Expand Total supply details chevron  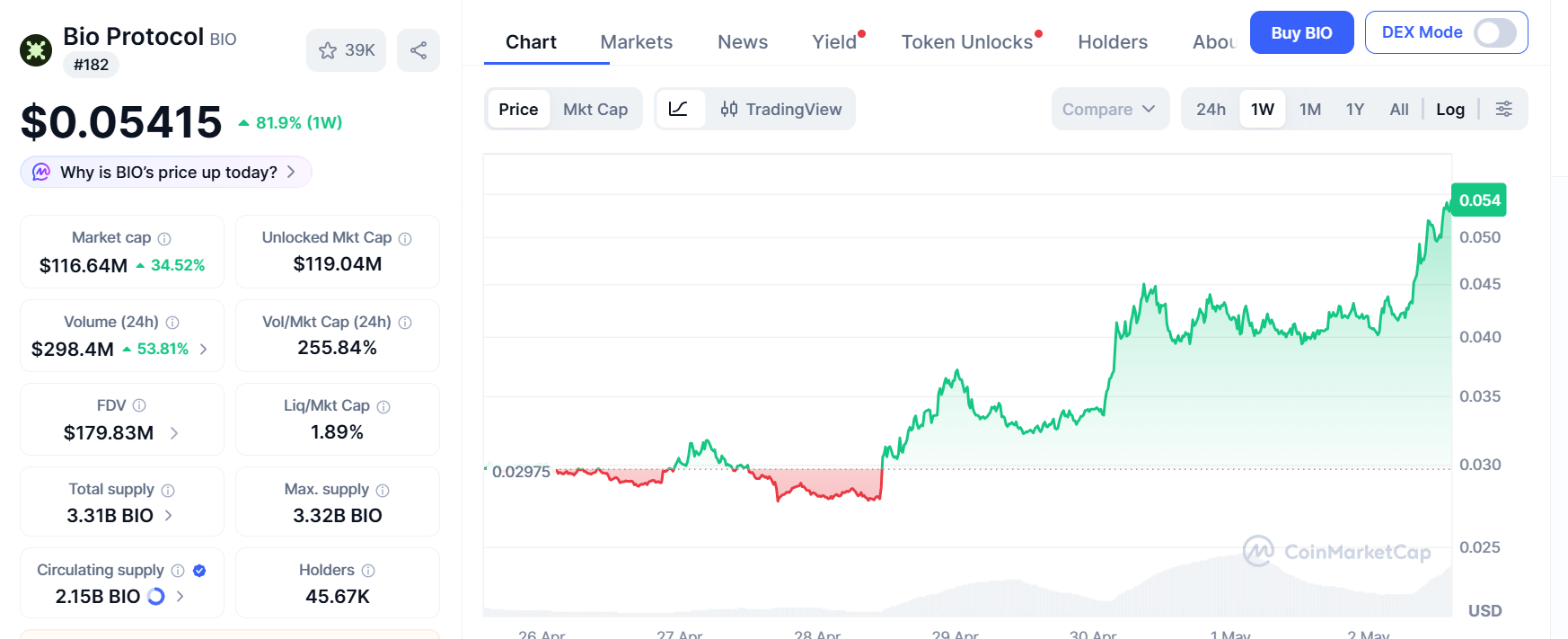tap(169, 515)
